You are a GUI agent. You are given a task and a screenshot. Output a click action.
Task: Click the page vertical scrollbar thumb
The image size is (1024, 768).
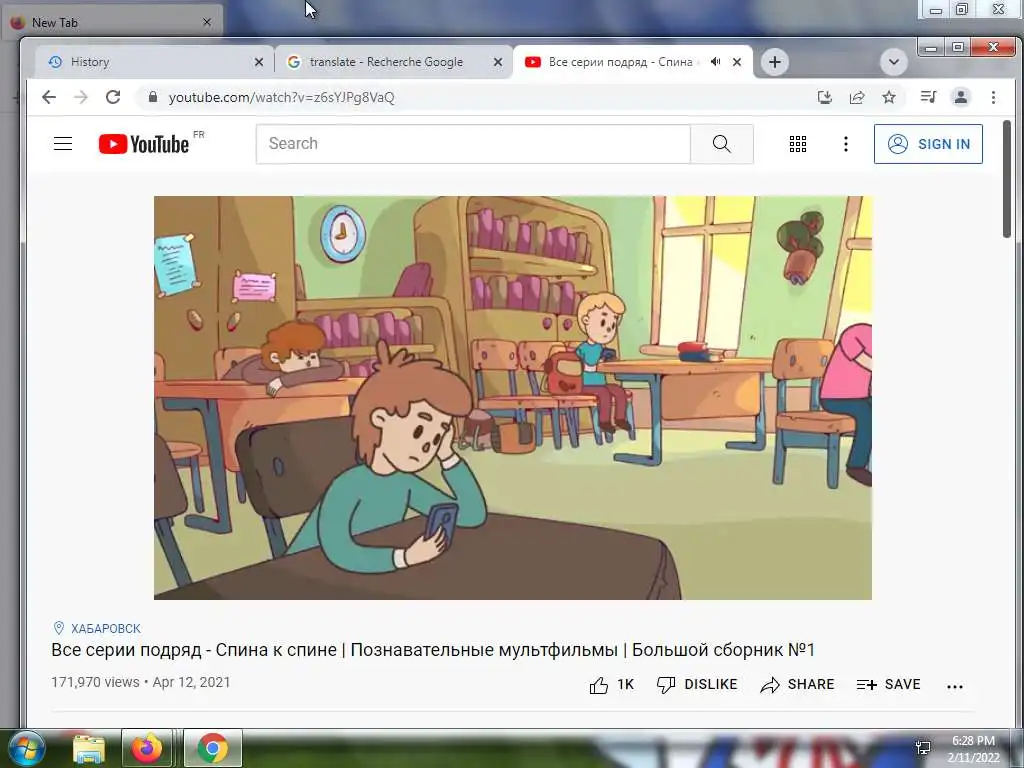(1006, 178)
